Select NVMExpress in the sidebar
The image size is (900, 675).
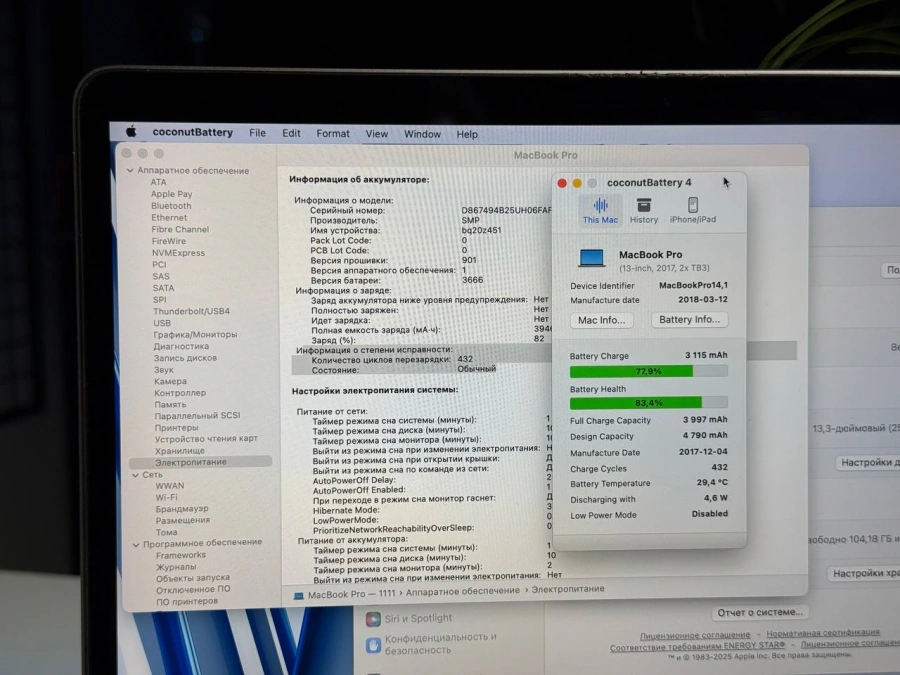click(179, 253)
